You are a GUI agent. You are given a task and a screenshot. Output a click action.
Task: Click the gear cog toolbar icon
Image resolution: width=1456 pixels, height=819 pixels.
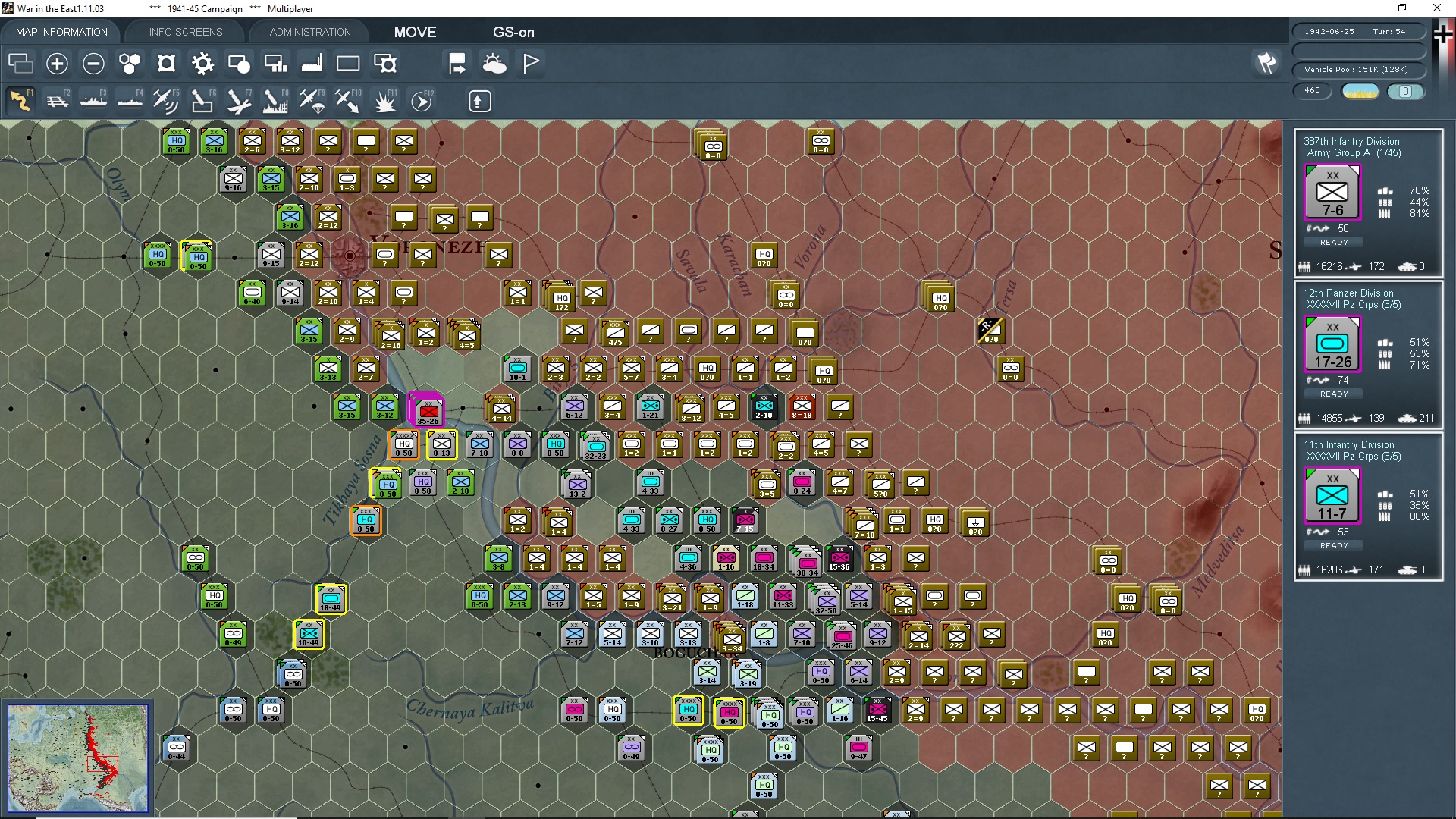click(x=202, y=64)
